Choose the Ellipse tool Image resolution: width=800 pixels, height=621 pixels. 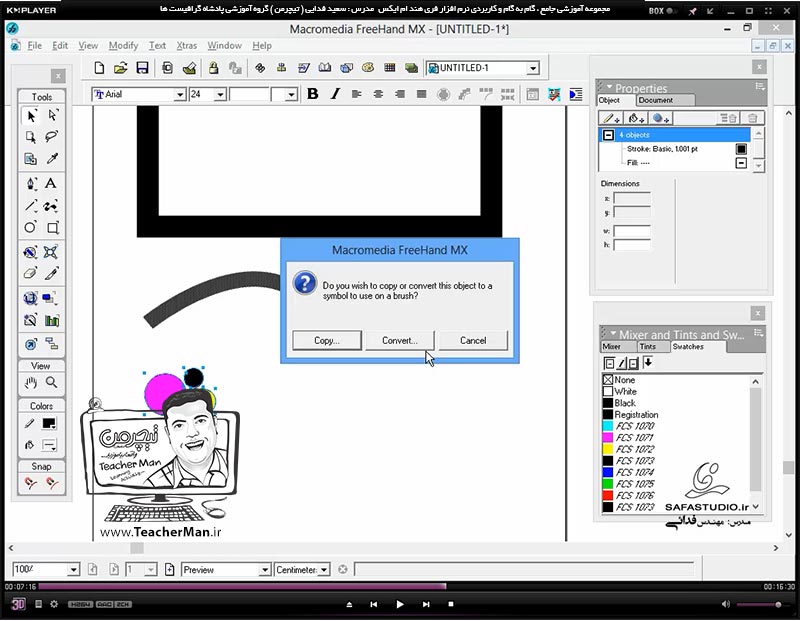31,228
